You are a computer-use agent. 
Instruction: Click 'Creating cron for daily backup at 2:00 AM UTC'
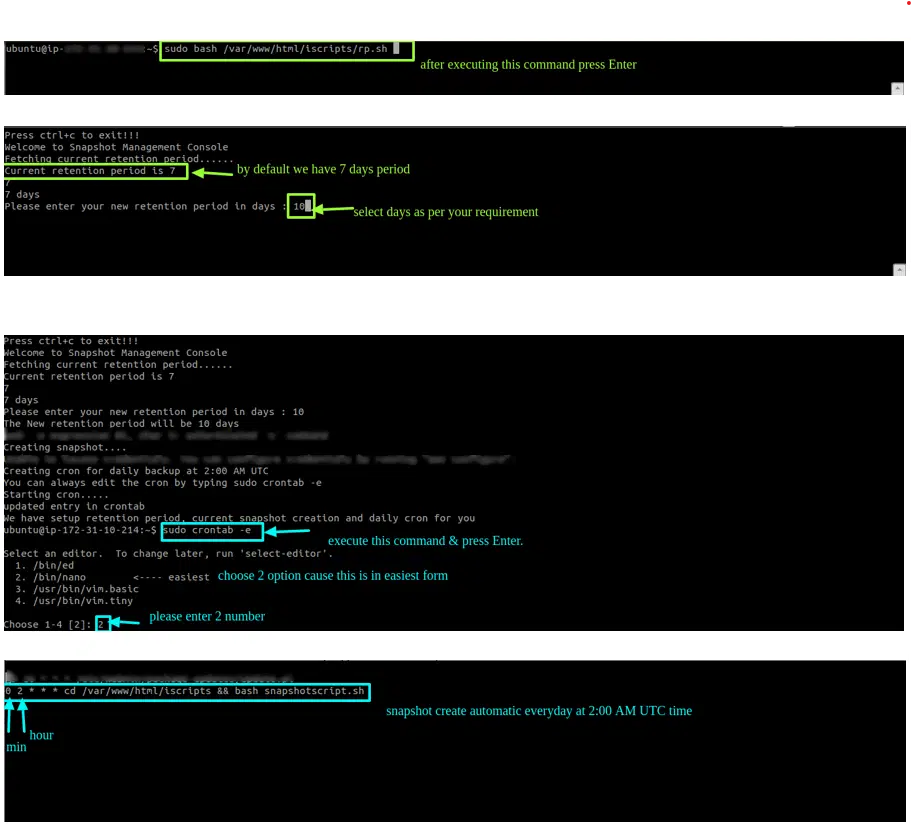(136, 471)
